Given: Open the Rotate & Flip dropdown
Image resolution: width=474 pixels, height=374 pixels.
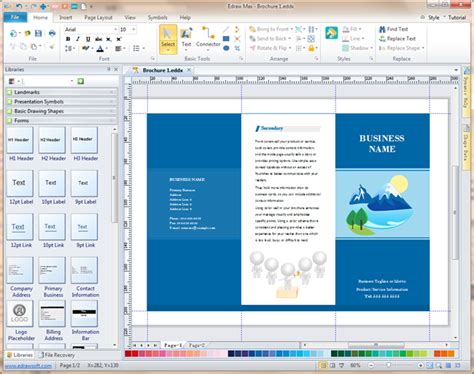Looking at the screenshot, I should point(290,48).
